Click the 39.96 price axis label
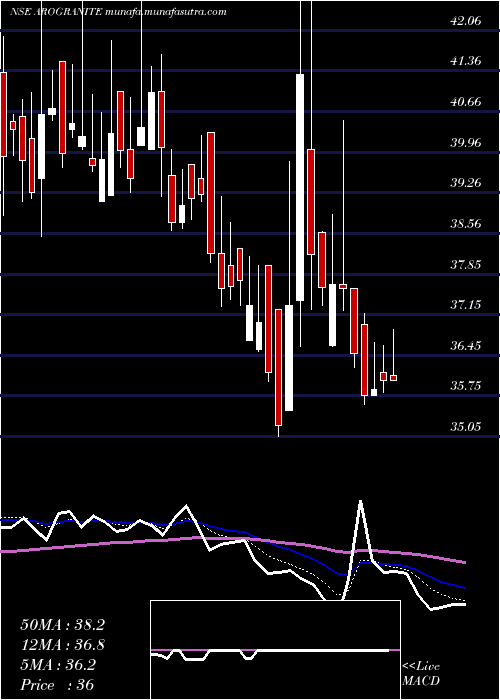500x700 pixels. click(466, 142)
